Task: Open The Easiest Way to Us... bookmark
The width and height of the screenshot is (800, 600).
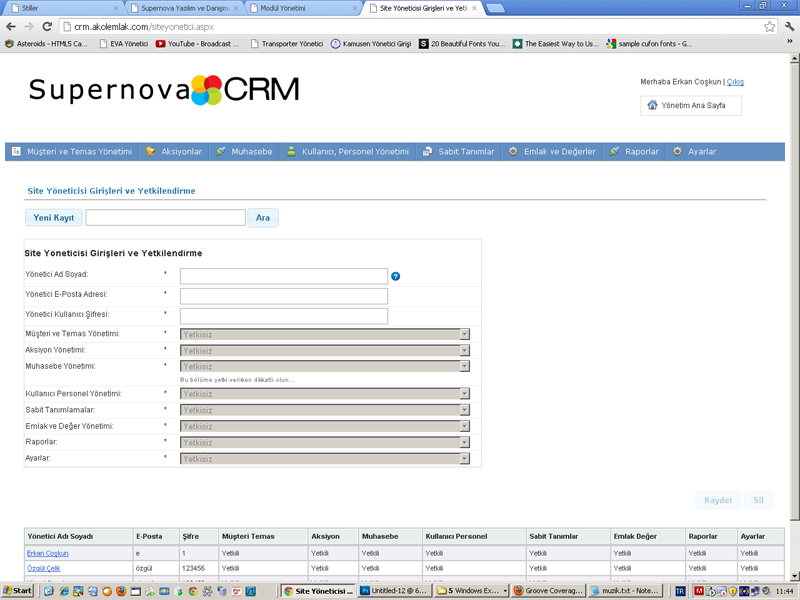Action: 556,44
